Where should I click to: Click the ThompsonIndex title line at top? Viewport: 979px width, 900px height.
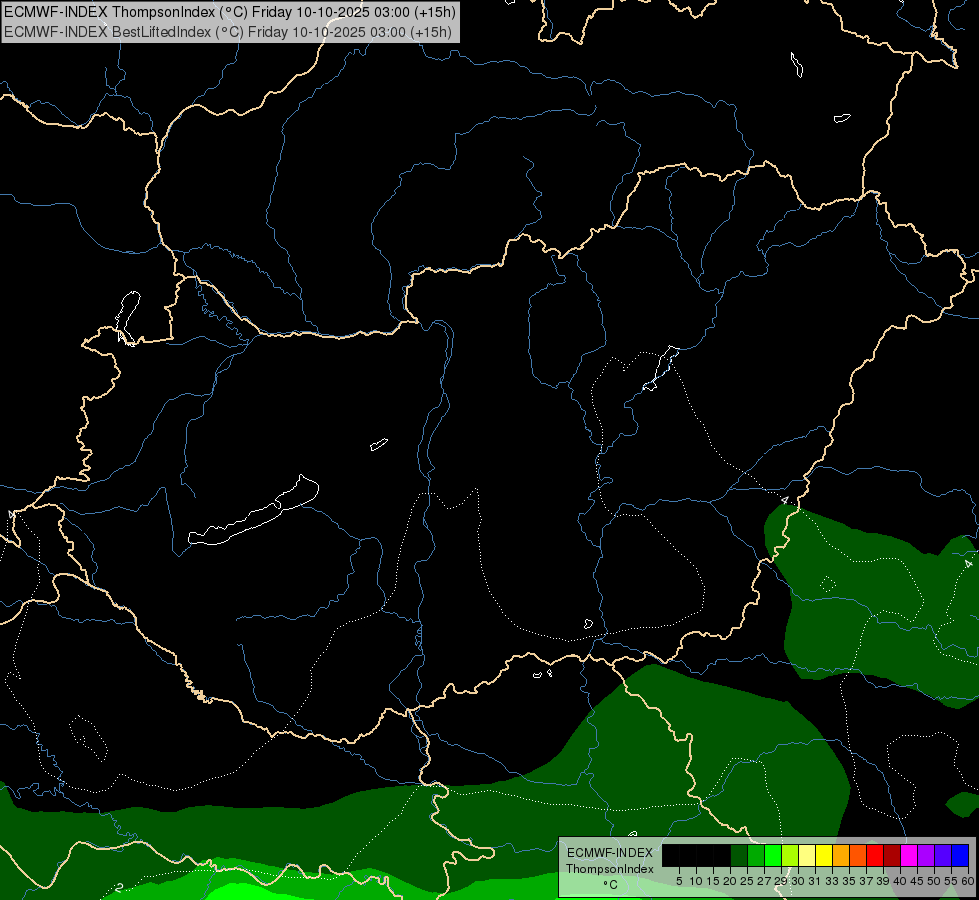click(230, 12)
